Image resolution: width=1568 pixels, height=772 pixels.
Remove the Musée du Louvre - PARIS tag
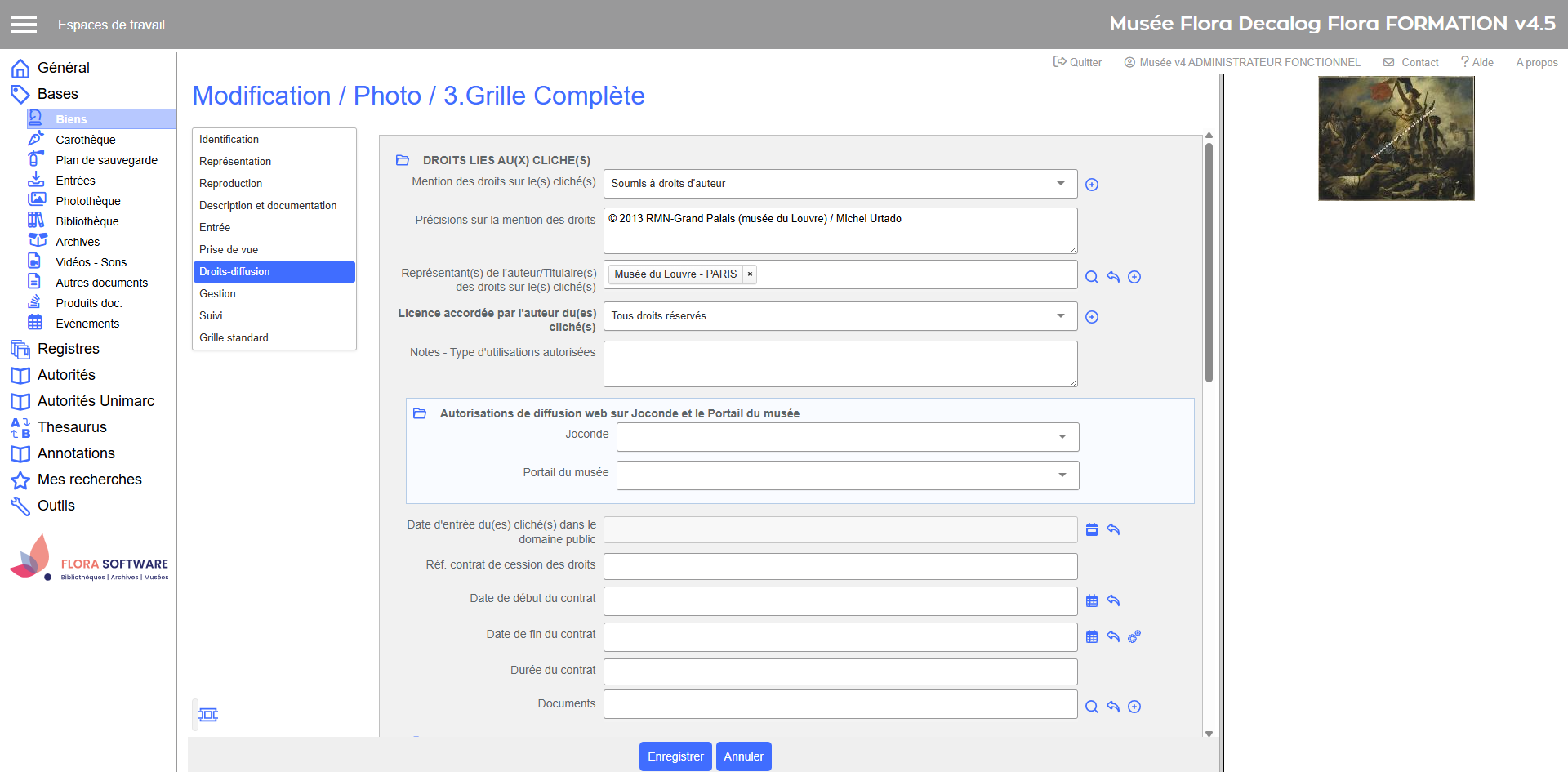tap(750, 274)
